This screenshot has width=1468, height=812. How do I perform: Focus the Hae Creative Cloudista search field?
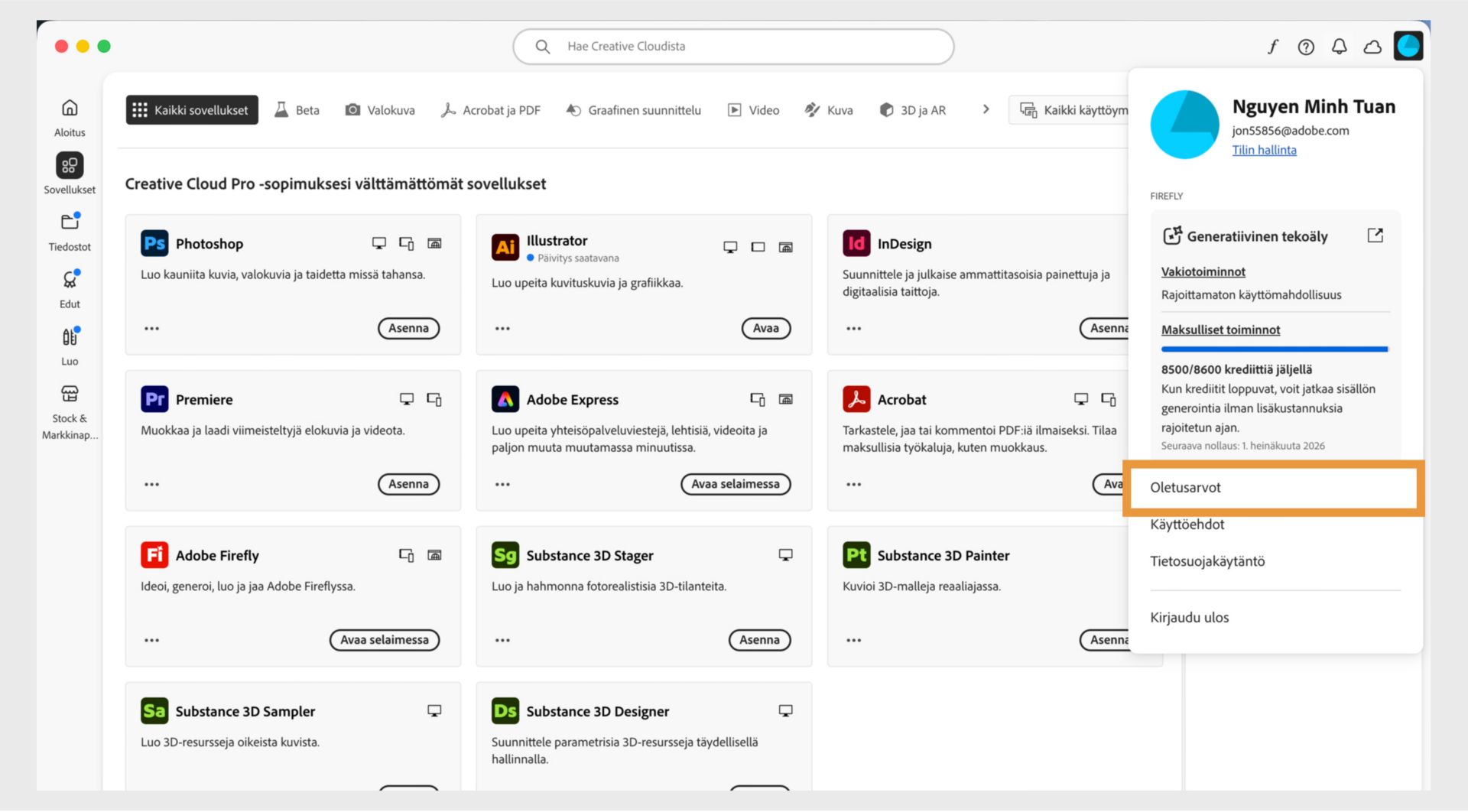733,47
